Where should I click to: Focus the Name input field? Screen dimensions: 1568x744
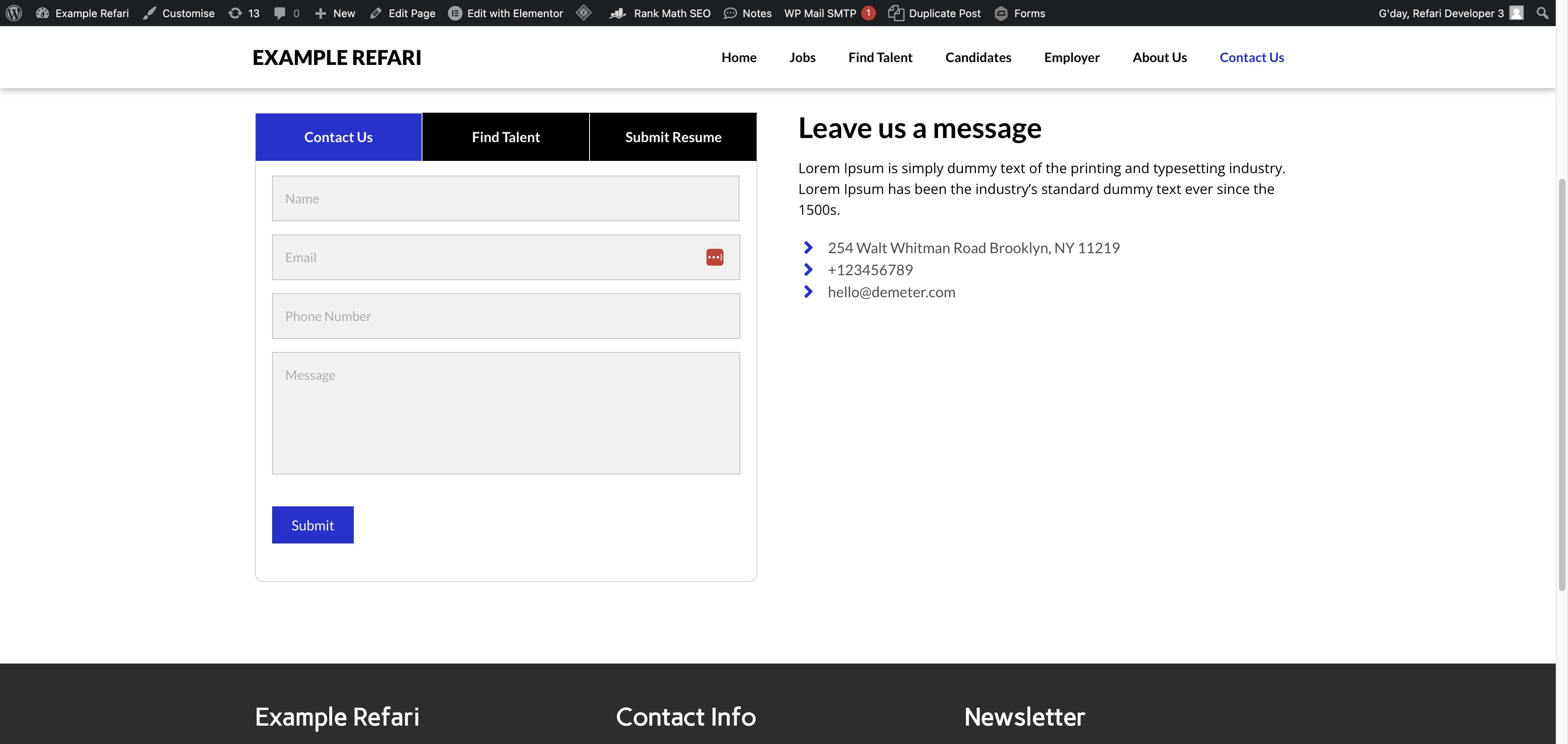coord(506,198)
